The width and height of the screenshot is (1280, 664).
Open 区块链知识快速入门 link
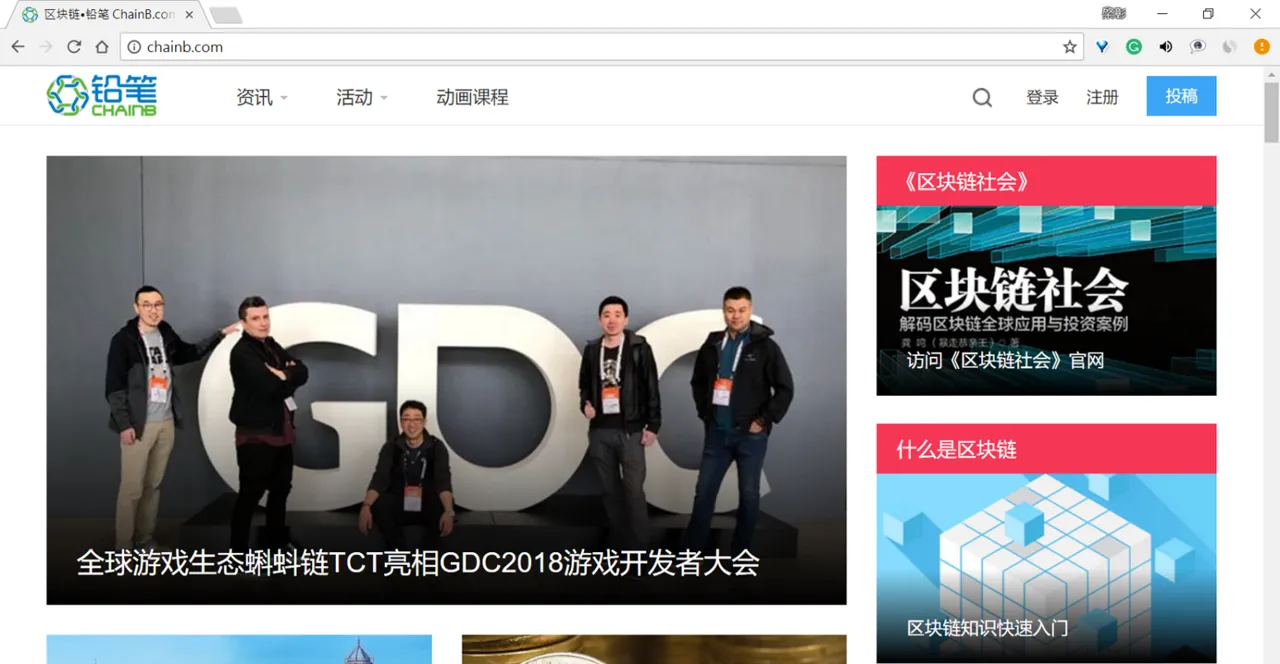987,628
